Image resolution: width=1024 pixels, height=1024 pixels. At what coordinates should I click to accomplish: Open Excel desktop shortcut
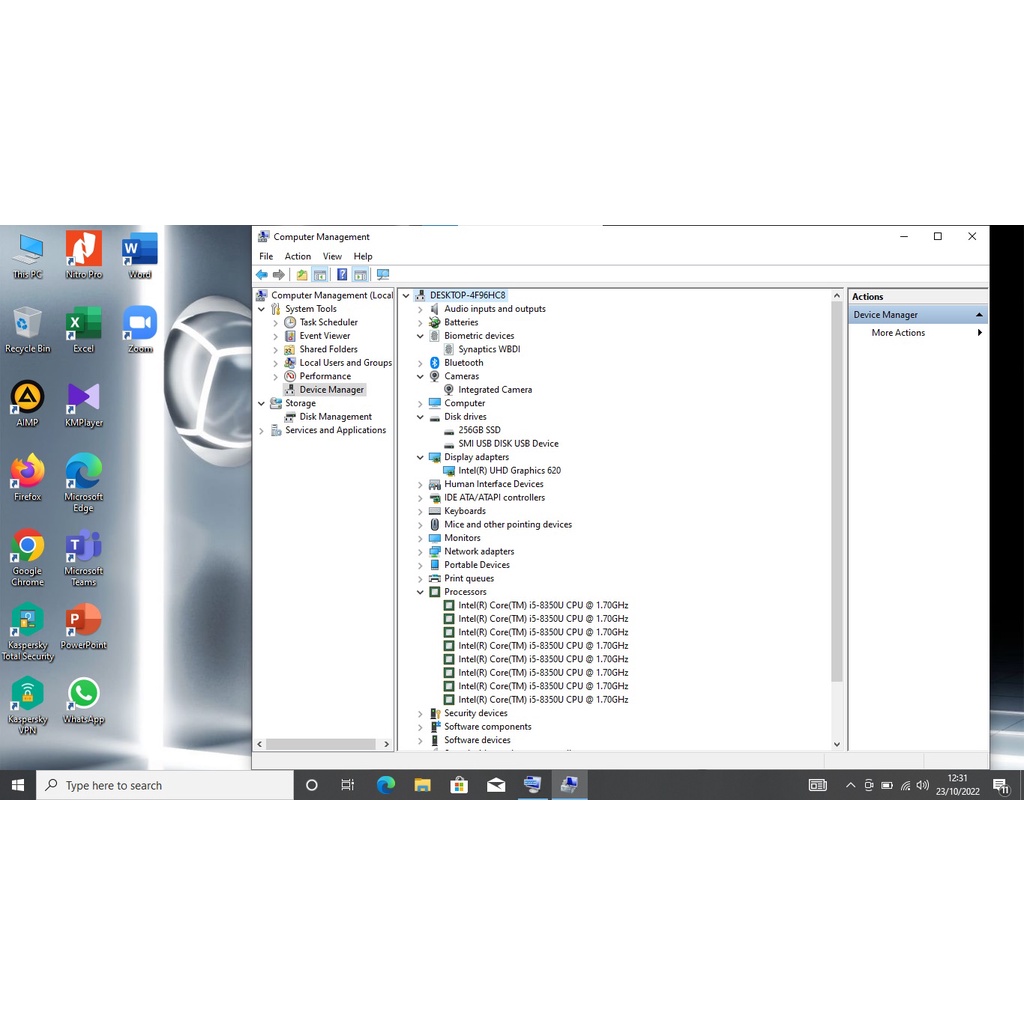[84, 329]
